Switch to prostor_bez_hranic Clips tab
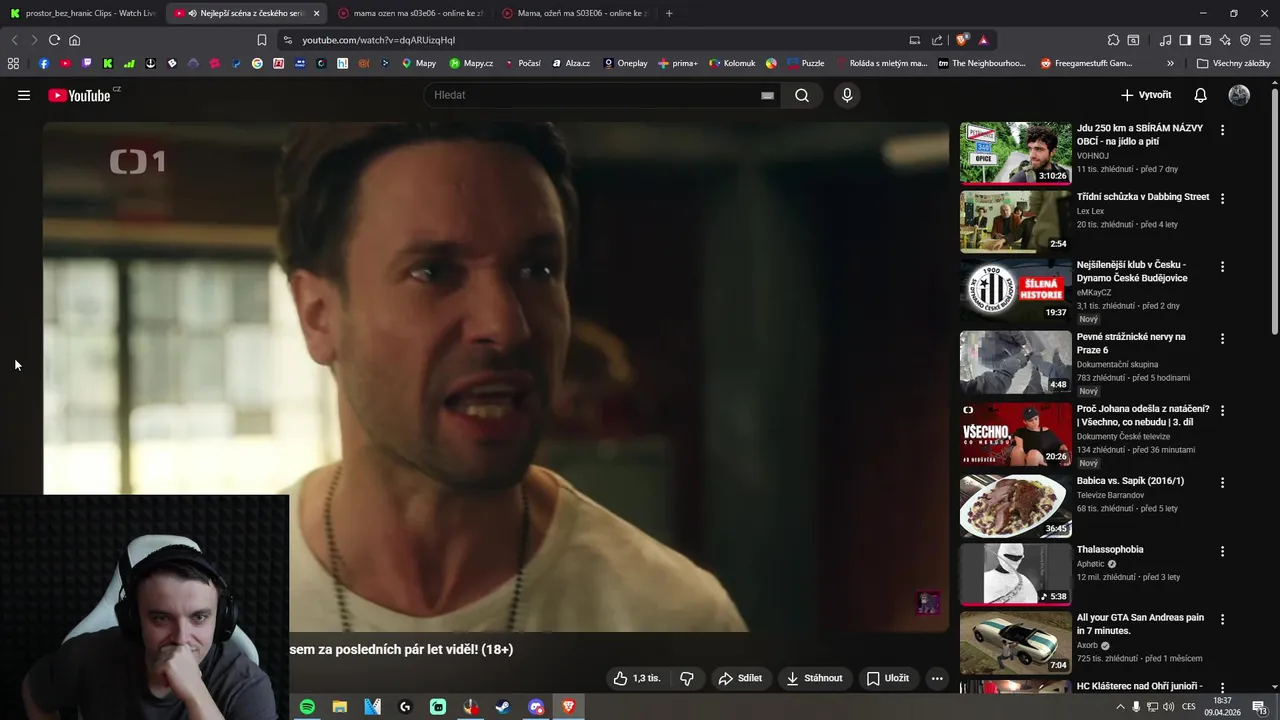 click(x=84, y=13)
